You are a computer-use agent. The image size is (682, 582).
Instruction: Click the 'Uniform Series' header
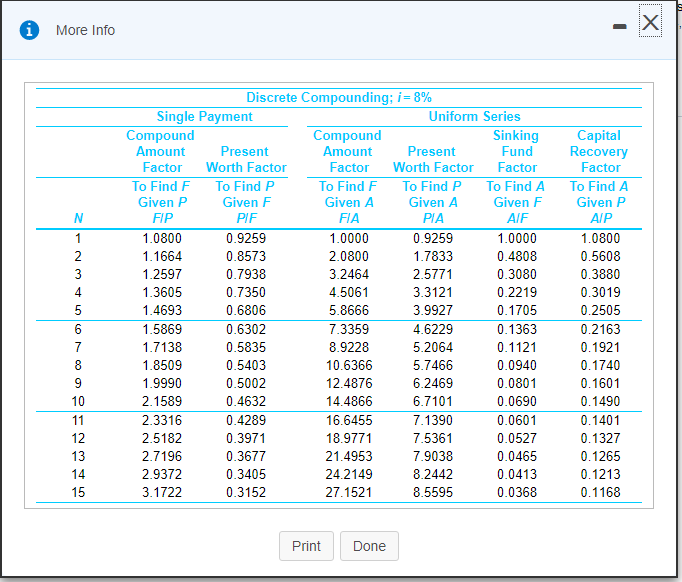point(475,117)
